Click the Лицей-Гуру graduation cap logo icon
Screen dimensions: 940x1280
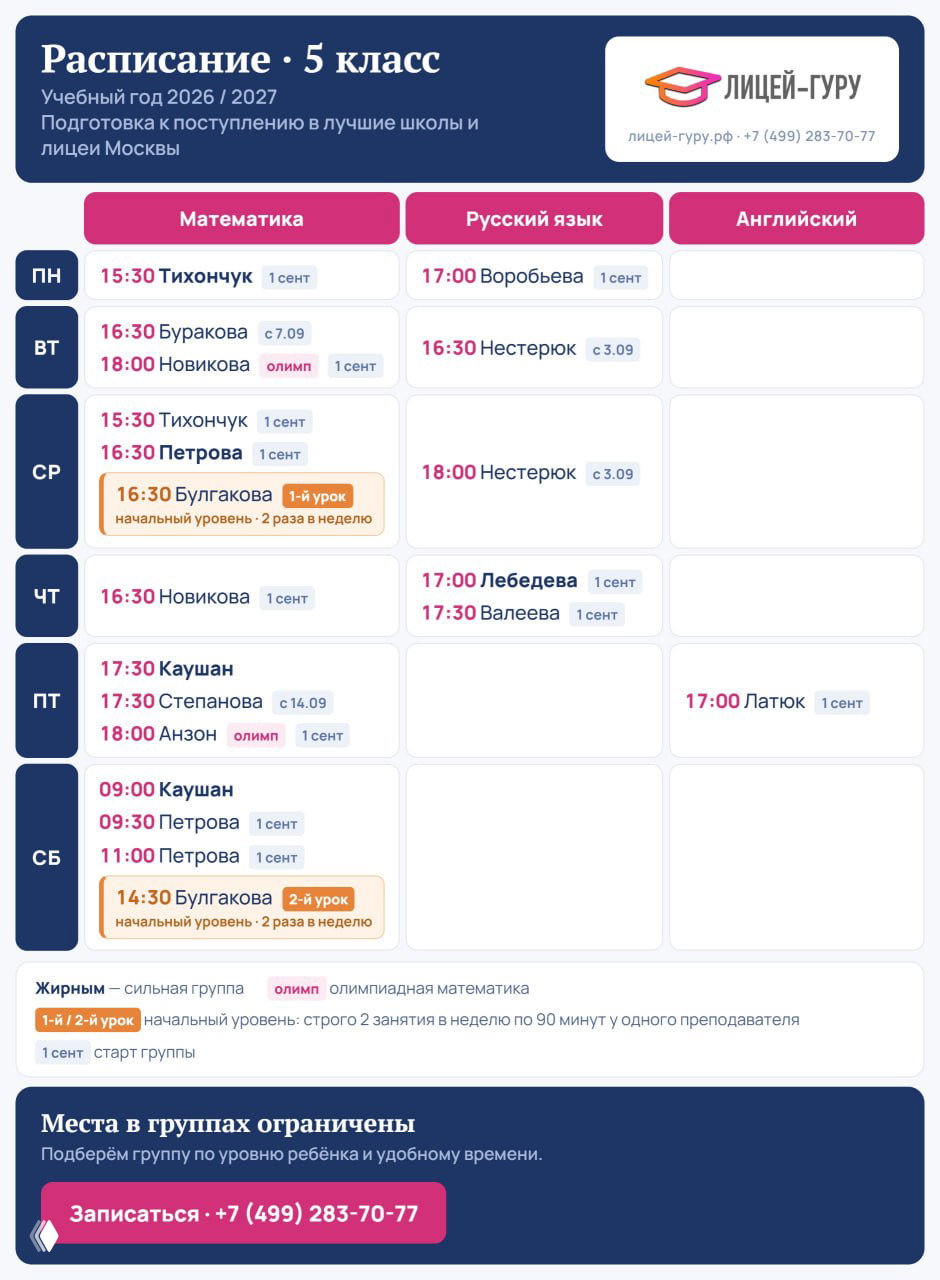pos(682,87)
